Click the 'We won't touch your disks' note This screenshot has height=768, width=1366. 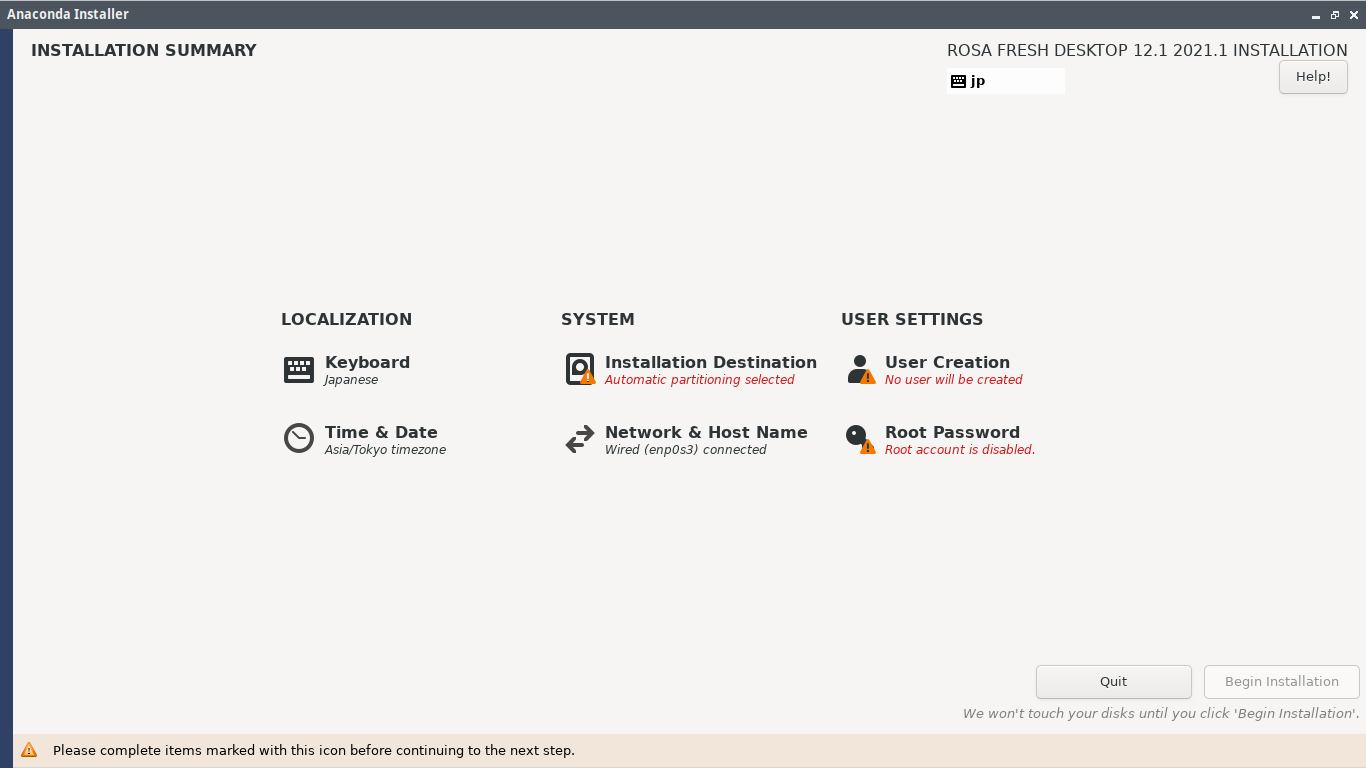pyautogui.click(x=1161, y=714)
